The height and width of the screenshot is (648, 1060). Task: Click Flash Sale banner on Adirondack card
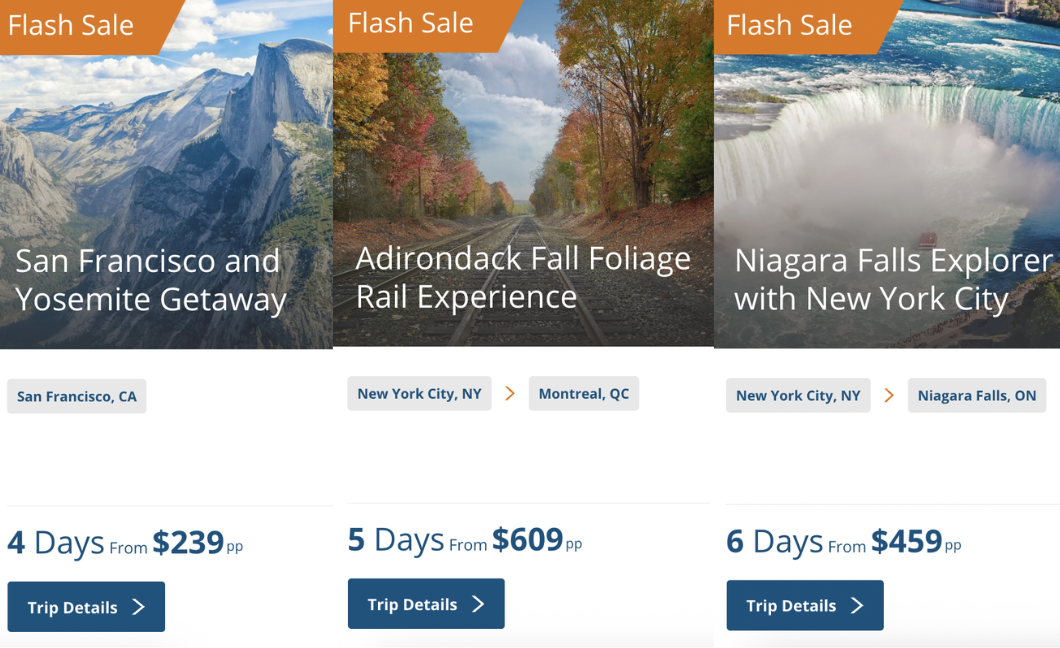click(x=411, y=23)
